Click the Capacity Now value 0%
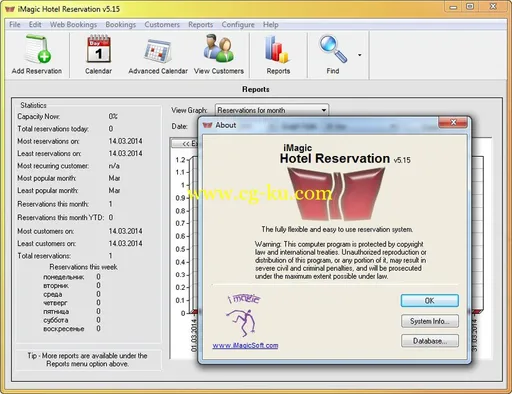The width and height of the screenshot is (512, 394). [113, 116]
